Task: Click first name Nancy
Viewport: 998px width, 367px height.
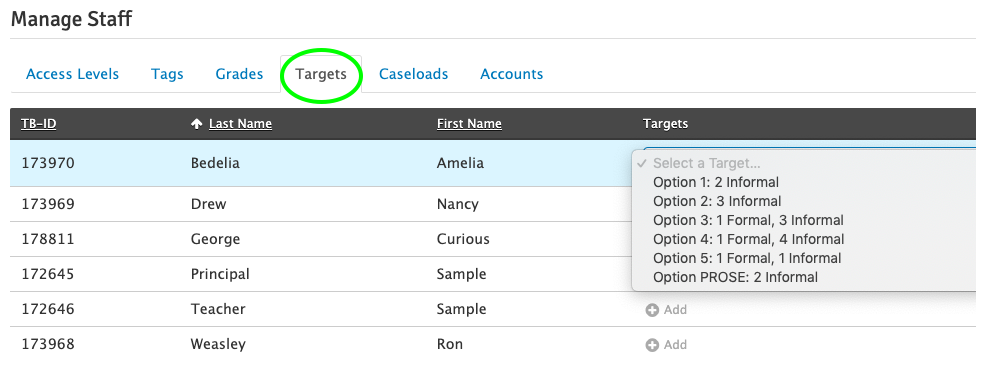Action: [458, 205]
